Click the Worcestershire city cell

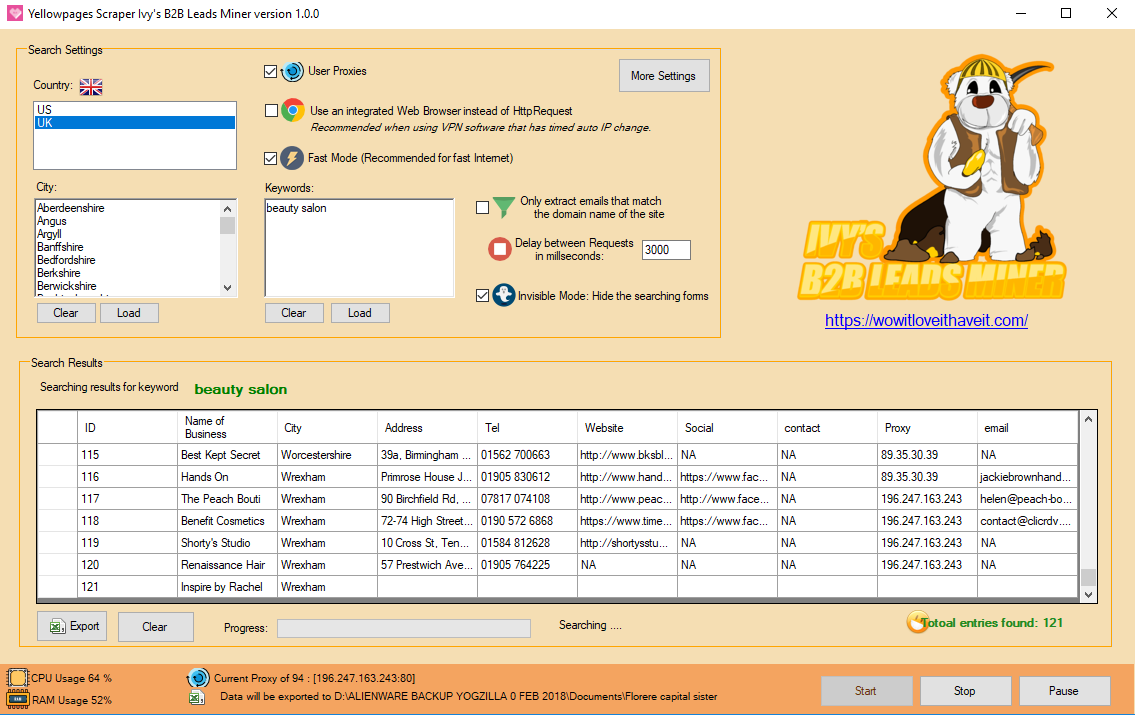pyautogui.click(x=327, y=454)
